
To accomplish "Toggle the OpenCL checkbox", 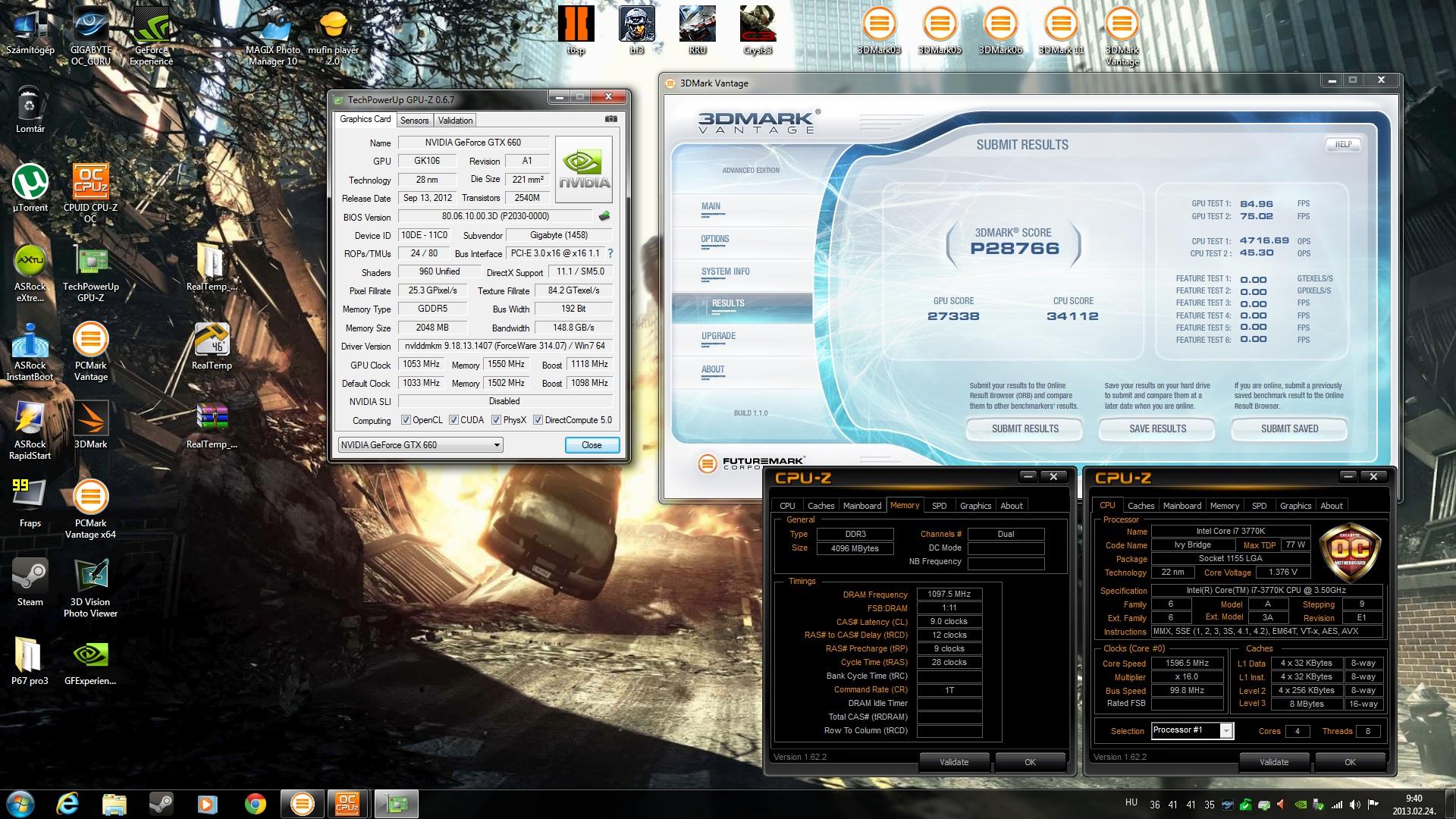I will (x=406, y=420).
